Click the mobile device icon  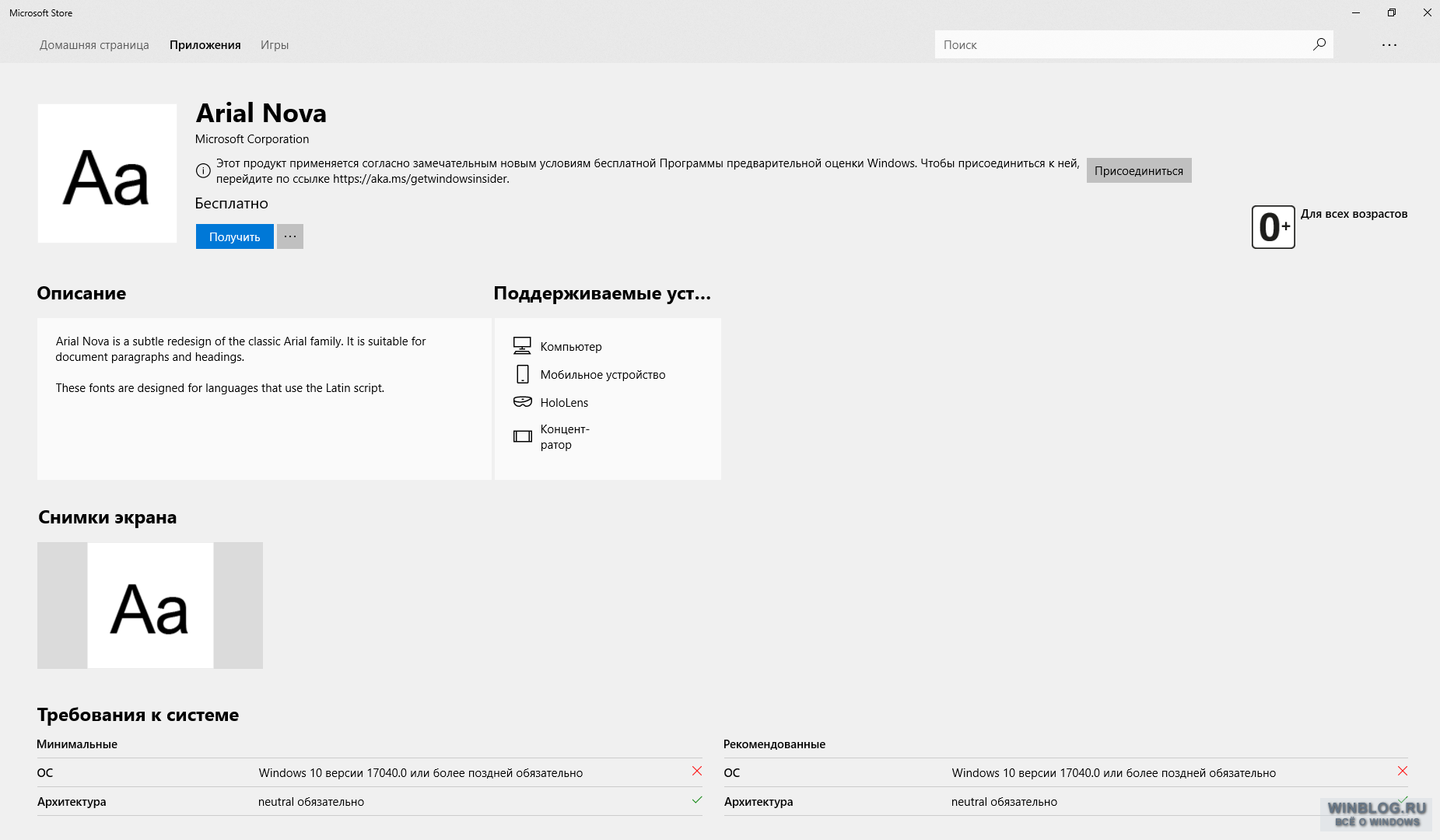[x=522, y=374]
